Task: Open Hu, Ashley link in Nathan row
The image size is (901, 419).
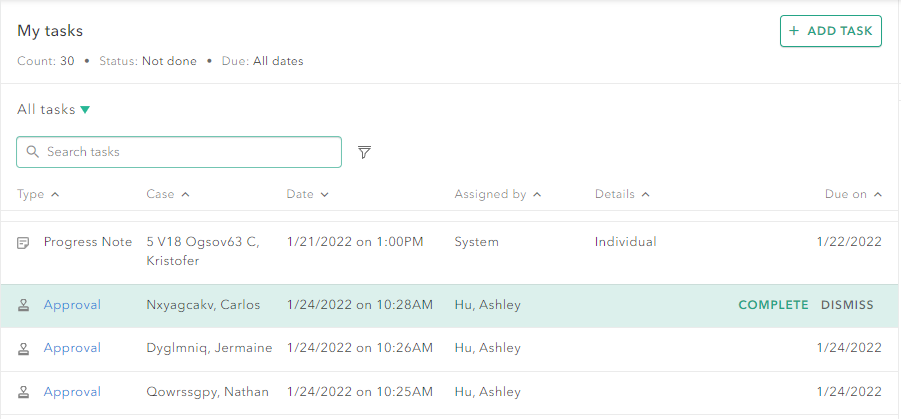Action: [x=487, y=392]
